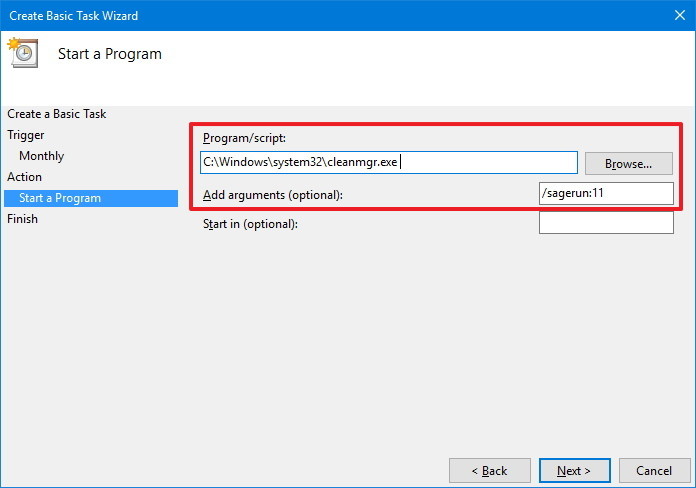Proceed with the Next button
The width and height of the screenshot is (696, 488).
[574, 470]
